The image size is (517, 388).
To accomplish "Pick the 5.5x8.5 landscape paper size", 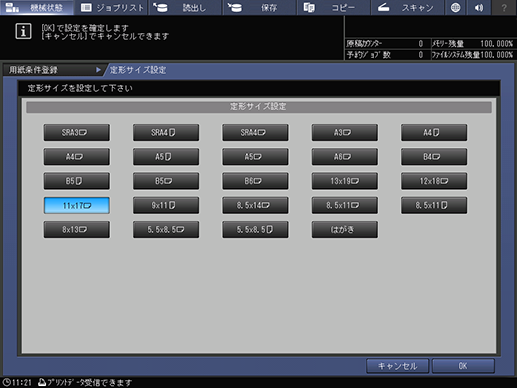I will point(166,230).
